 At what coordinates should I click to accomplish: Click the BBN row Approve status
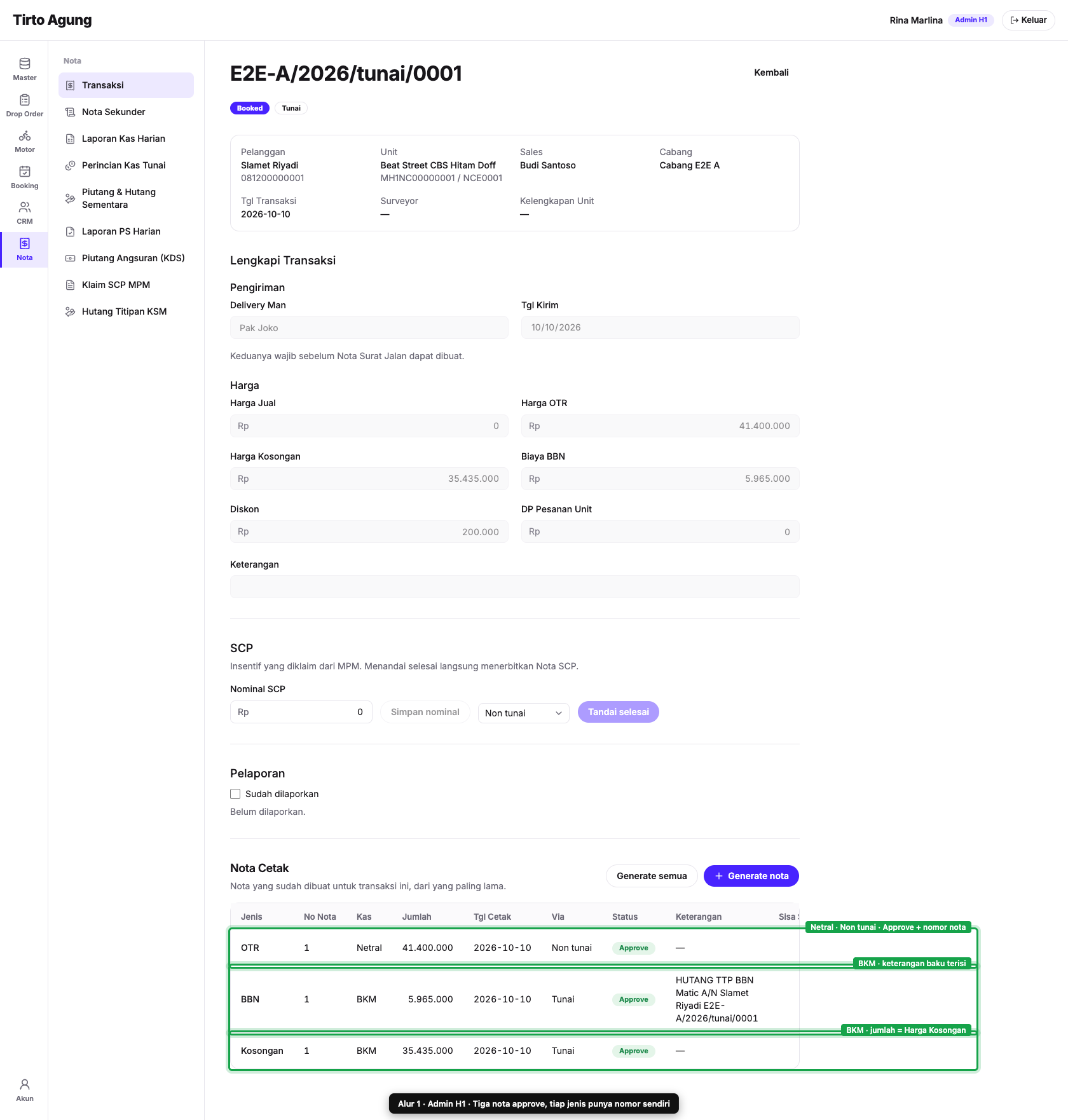pos(633,999)
